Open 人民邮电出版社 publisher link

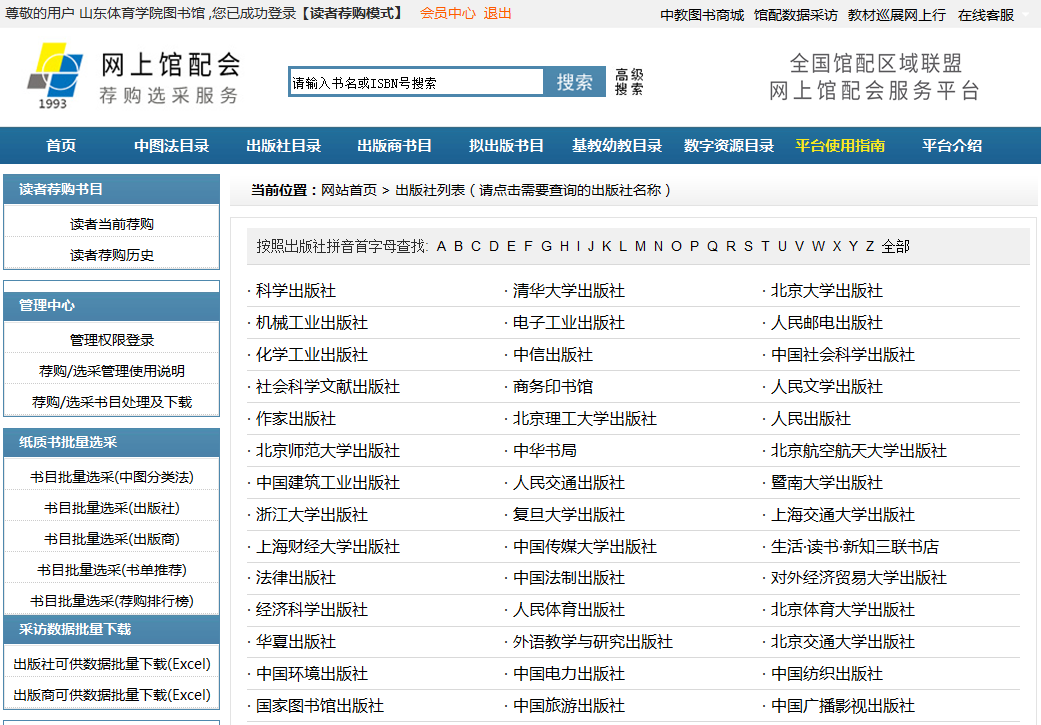coord(826,323)
